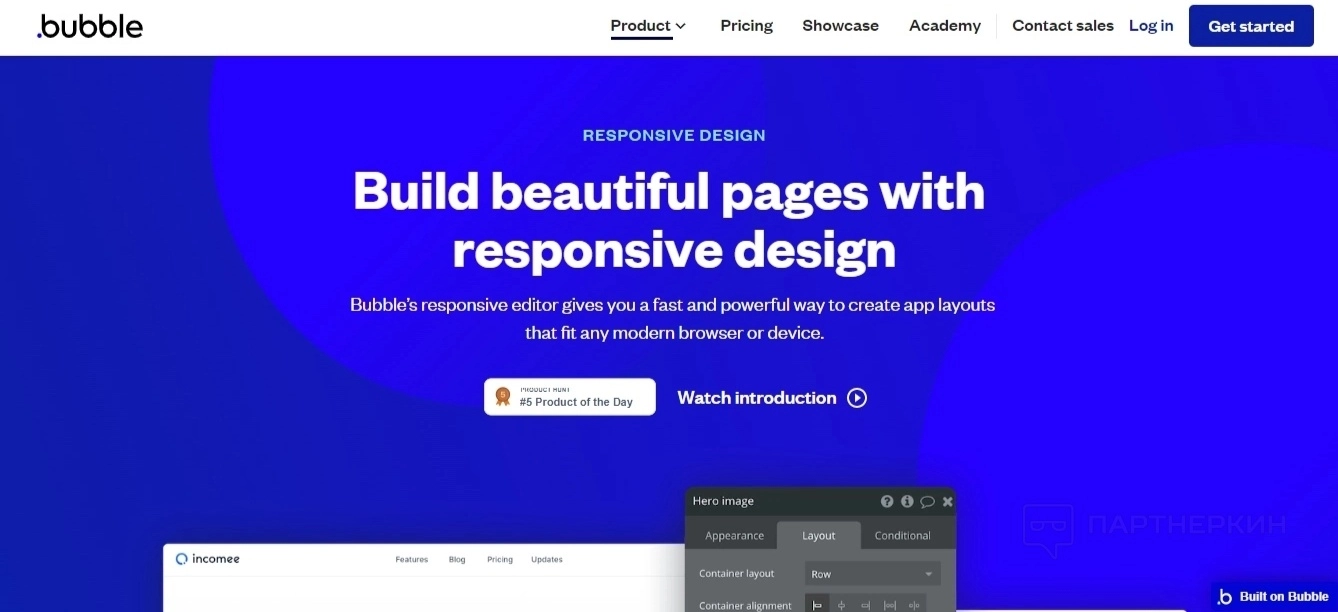Click the comment bubble icon in Hero image panel
The image size is (1338, 612).
coord(927,501)
